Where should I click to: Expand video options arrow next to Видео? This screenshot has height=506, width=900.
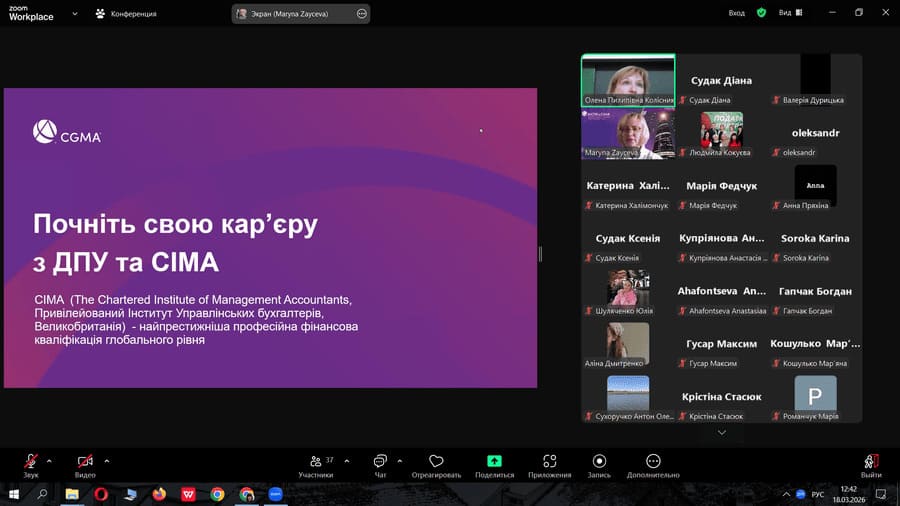click(107, 460)
